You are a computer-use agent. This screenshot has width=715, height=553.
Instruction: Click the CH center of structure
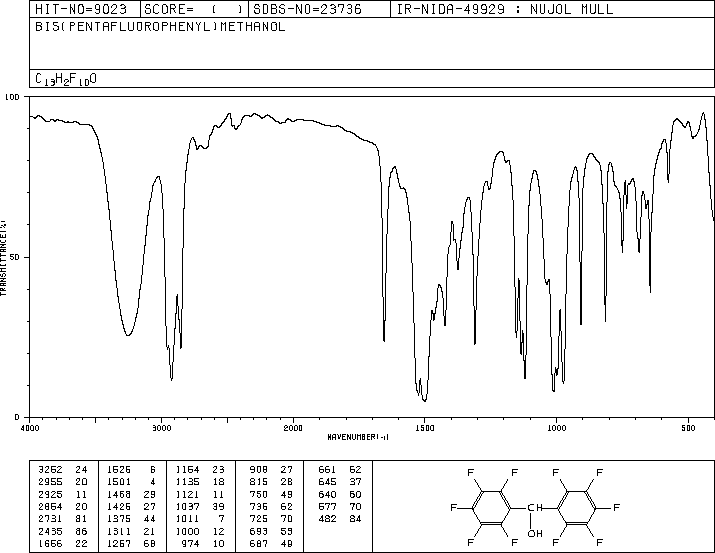(535, 507)
